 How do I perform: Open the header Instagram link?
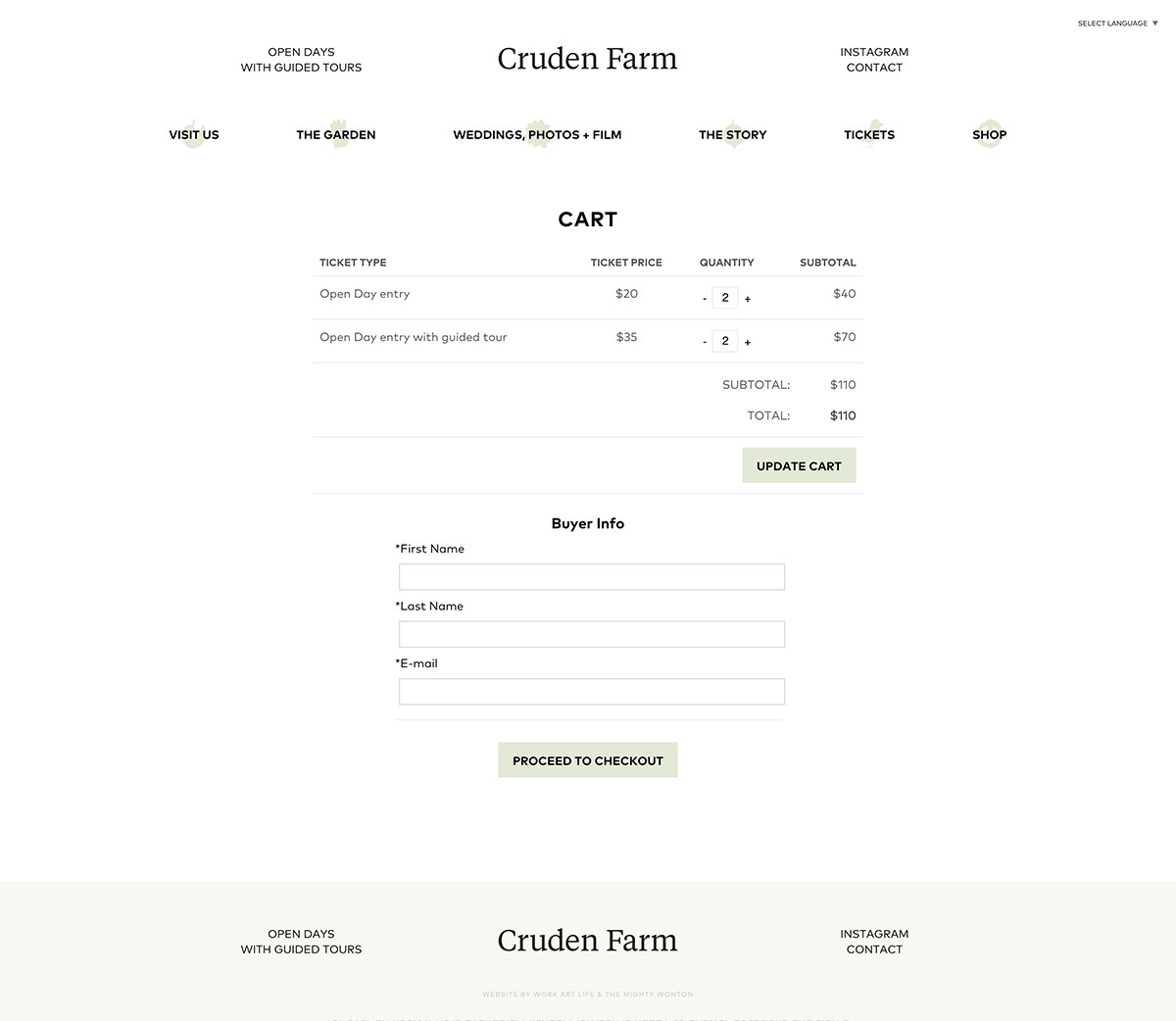coord(874,52)
